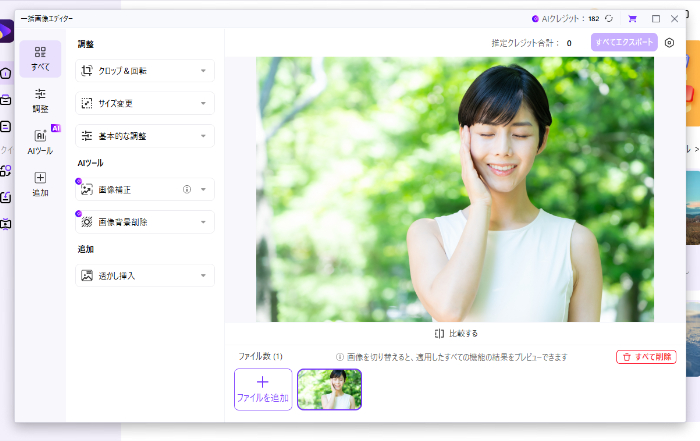700x441 pixels.
Task: Click the home icon in background window sidebar
Action: [6, 73]
